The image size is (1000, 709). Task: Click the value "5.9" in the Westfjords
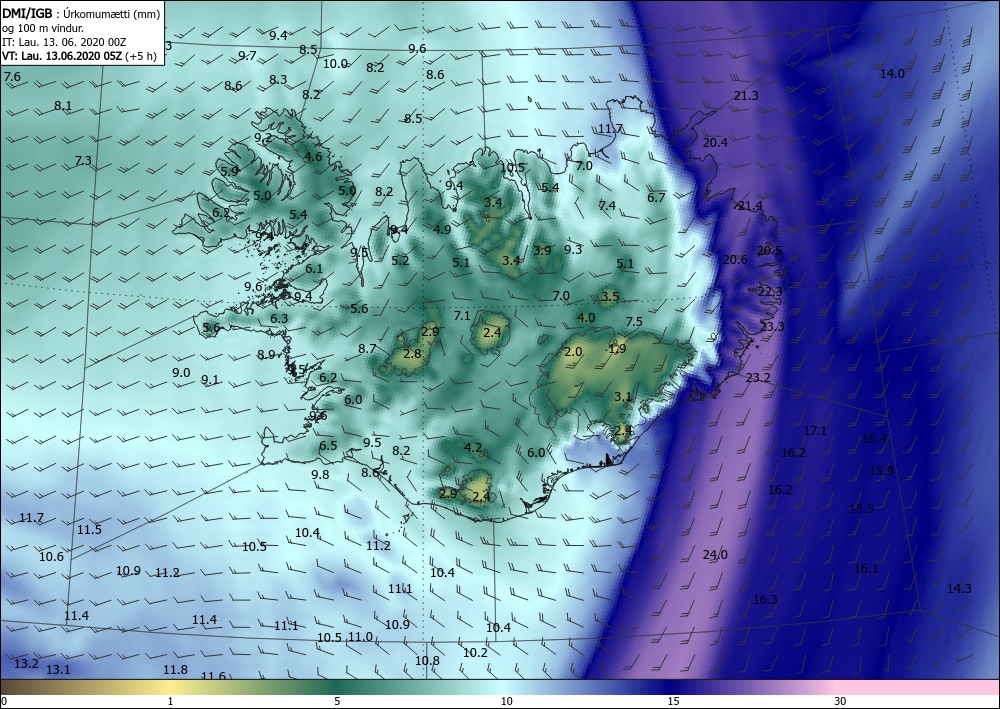[229, 172]
